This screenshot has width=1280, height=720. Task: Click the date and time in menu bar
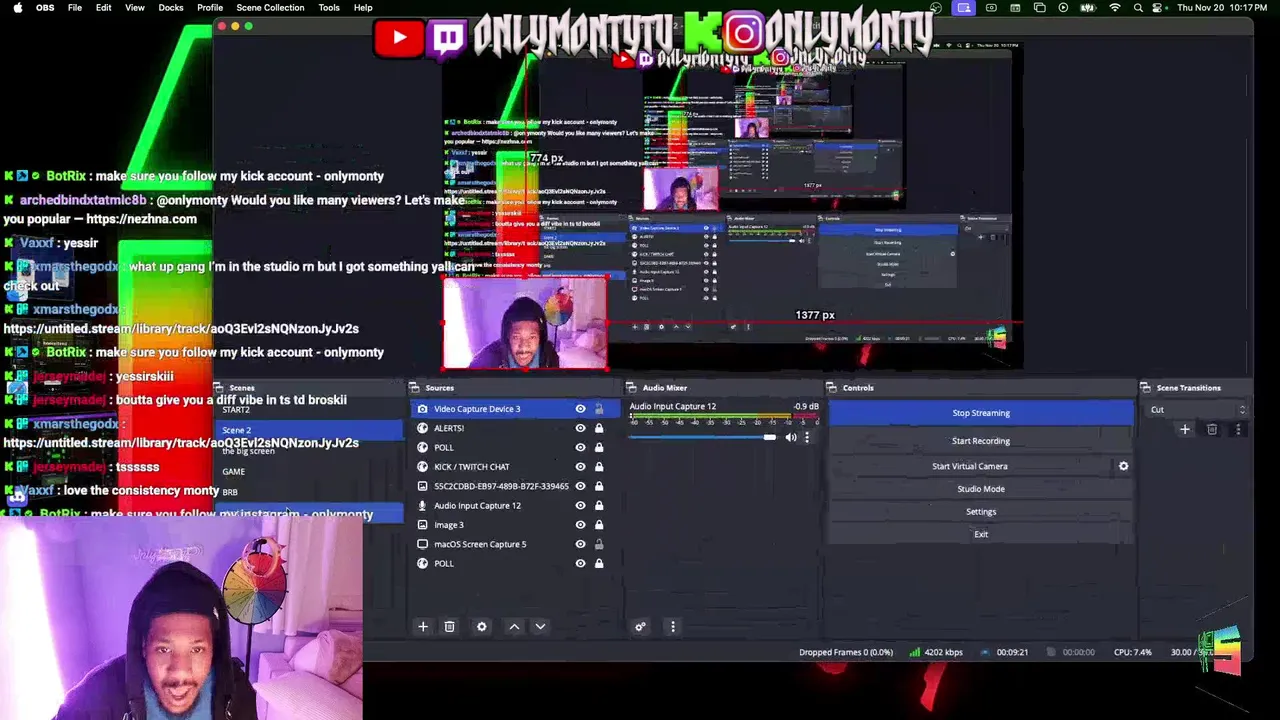[x=1222, y=8]
